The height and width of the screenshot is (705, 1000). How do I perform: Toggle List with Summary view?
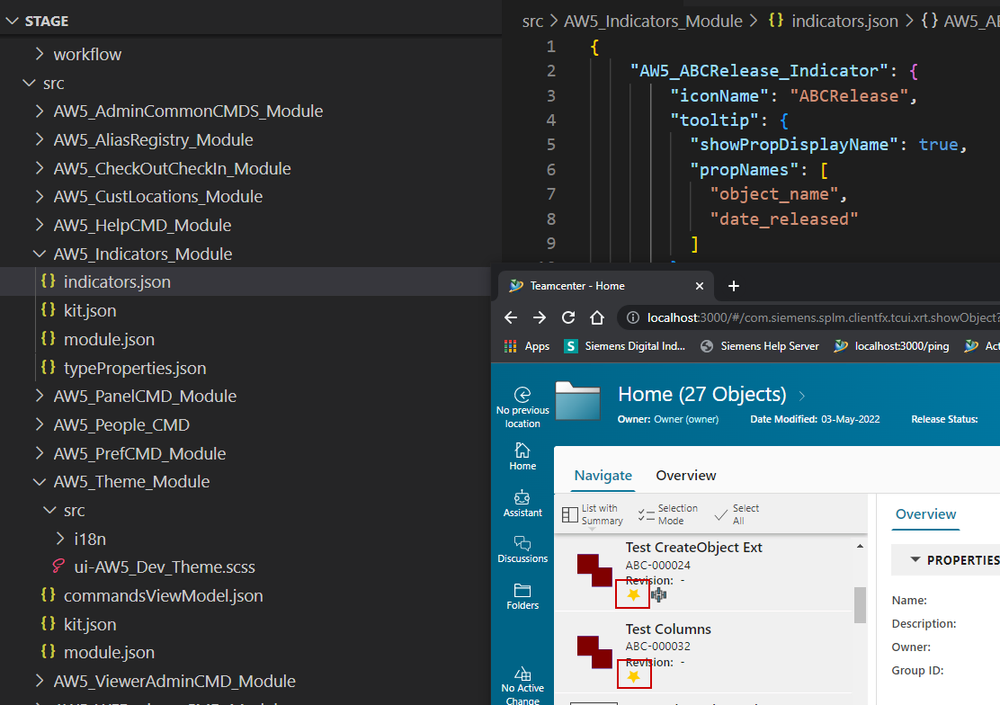[x=592, y=514]
